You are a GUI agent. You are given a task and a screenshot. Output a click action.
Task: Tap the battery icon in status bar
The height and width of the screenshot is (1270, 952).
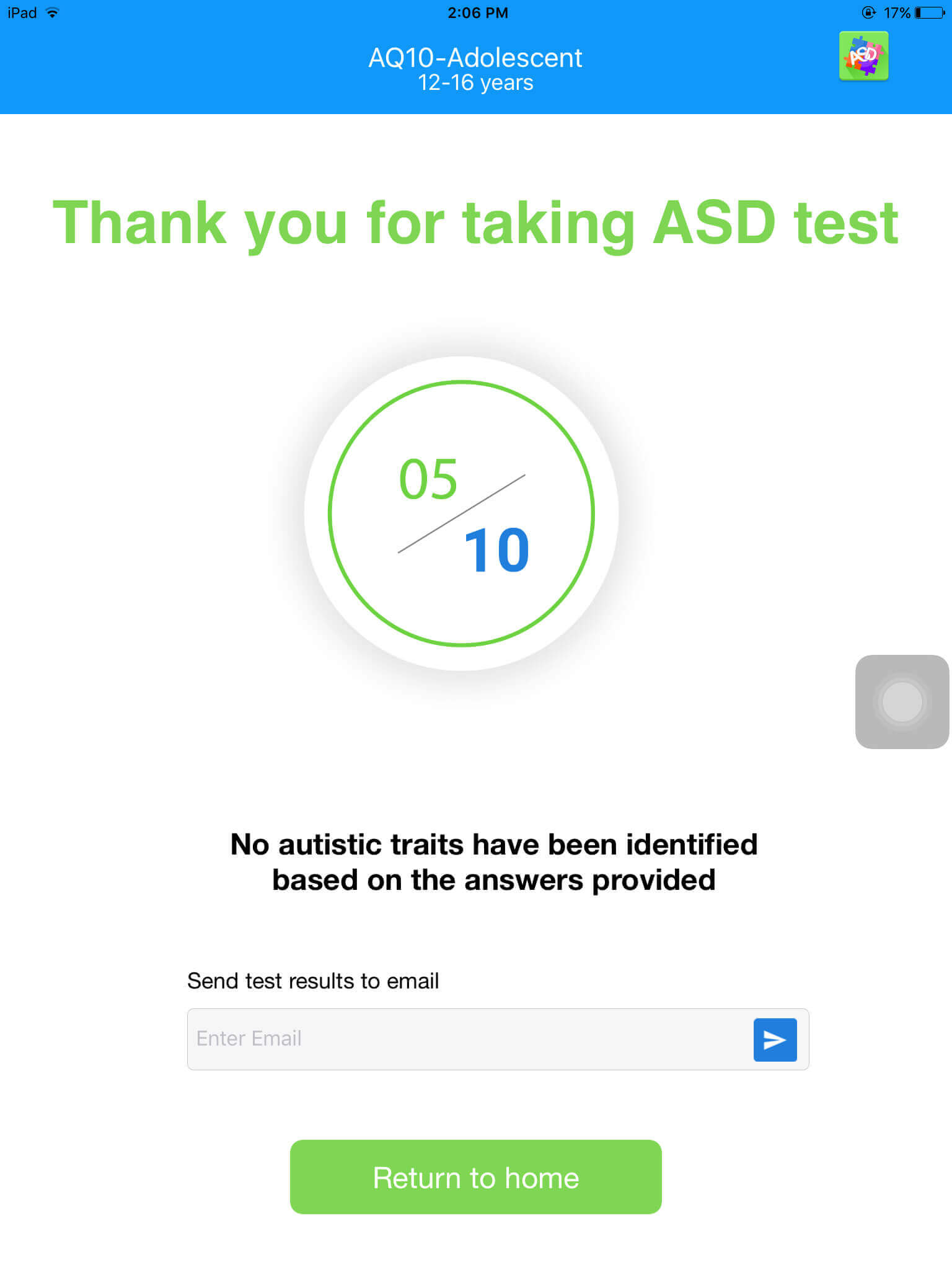click(930, 13)
